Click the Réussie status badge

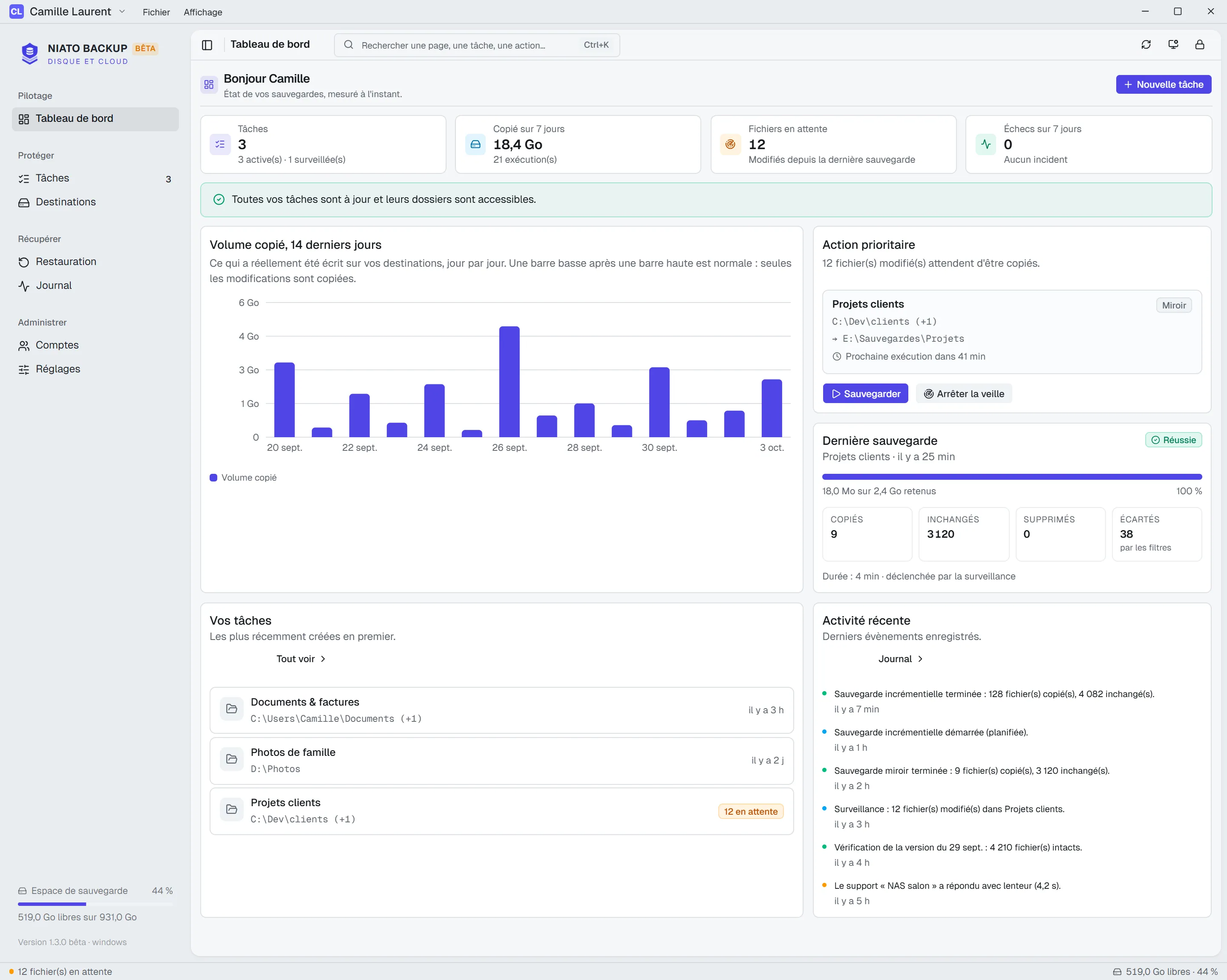click(x=1173, y=441)
